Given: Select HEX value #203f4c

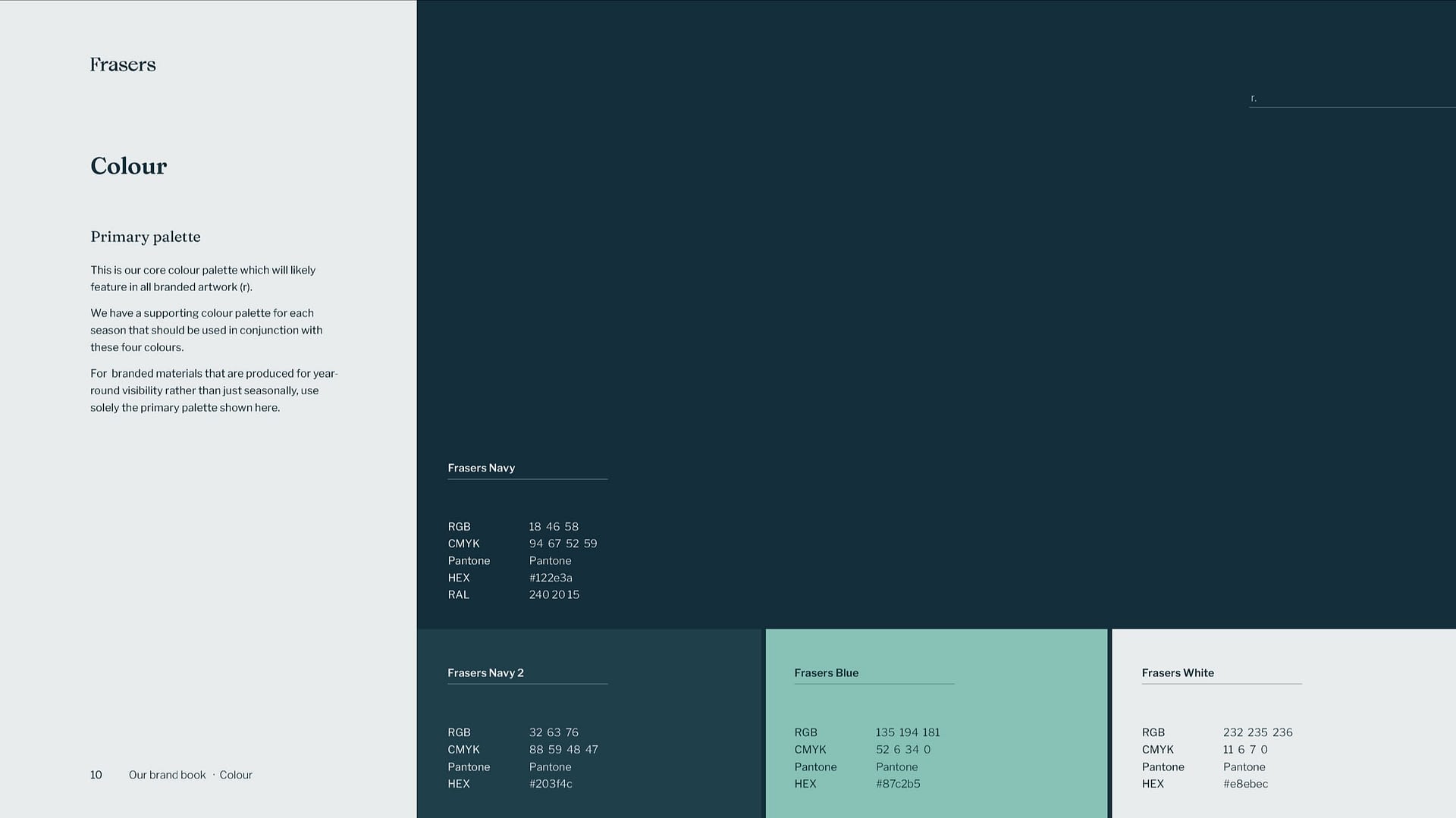Looking at the screenshot, I should [x=551, y=784].
